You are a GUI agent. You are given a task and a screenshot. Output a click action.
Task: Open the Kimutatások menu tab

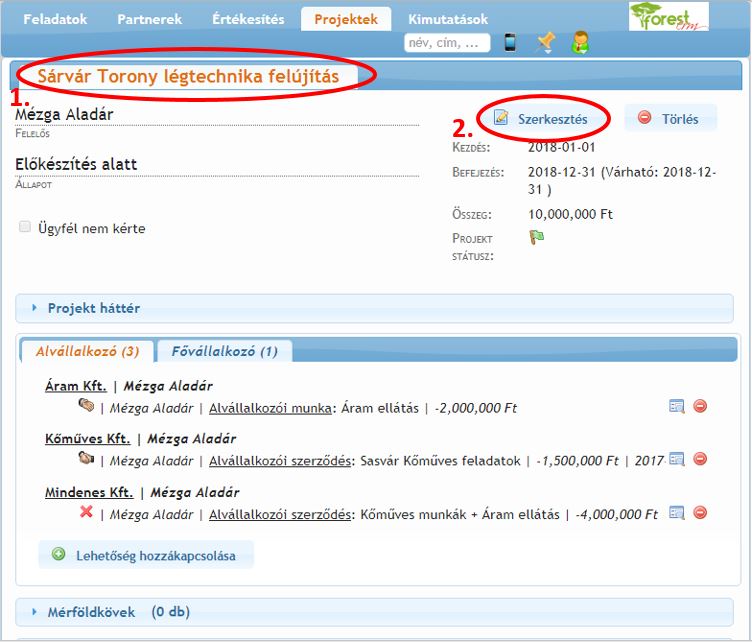coord(448,19)
